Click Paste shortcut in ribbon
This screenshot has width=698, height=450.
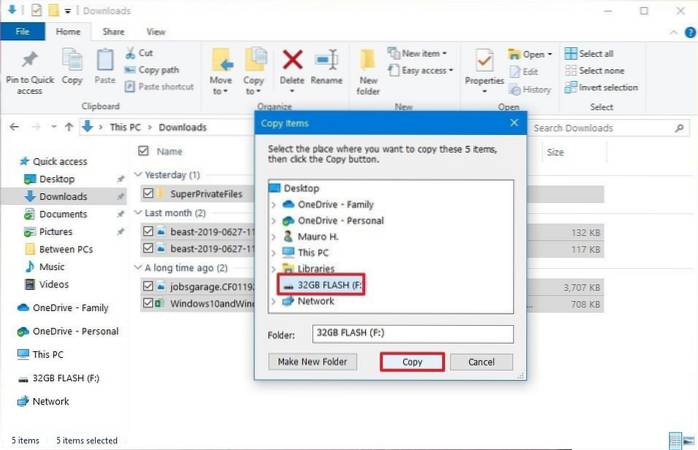click(x=159, y=86)
